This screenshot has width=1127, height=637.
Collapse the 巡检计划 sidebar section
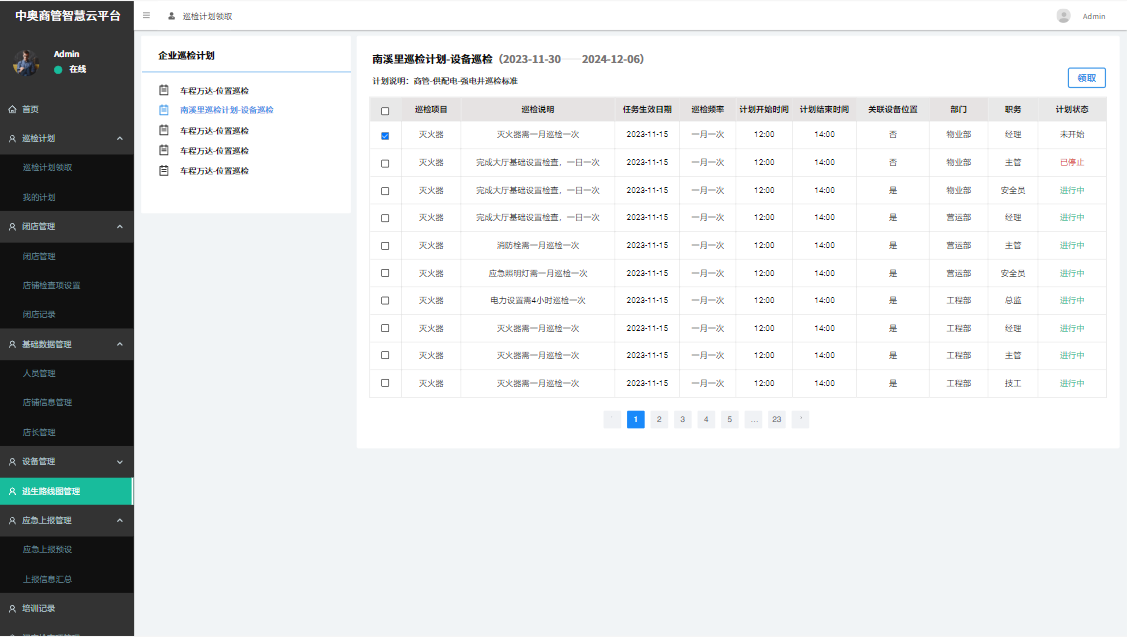pyautogui.click(x=120, y=138)
